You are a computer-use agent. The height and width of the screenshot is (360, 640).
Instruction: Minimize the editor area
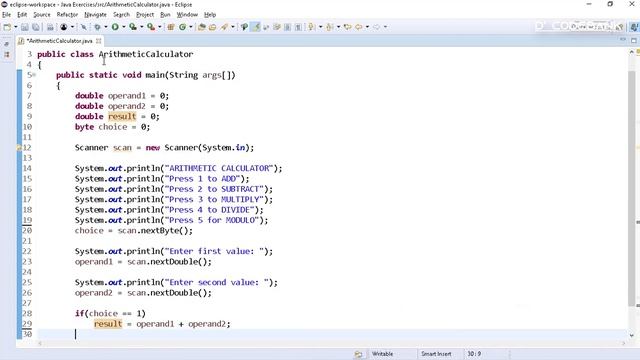click(623, 40)
